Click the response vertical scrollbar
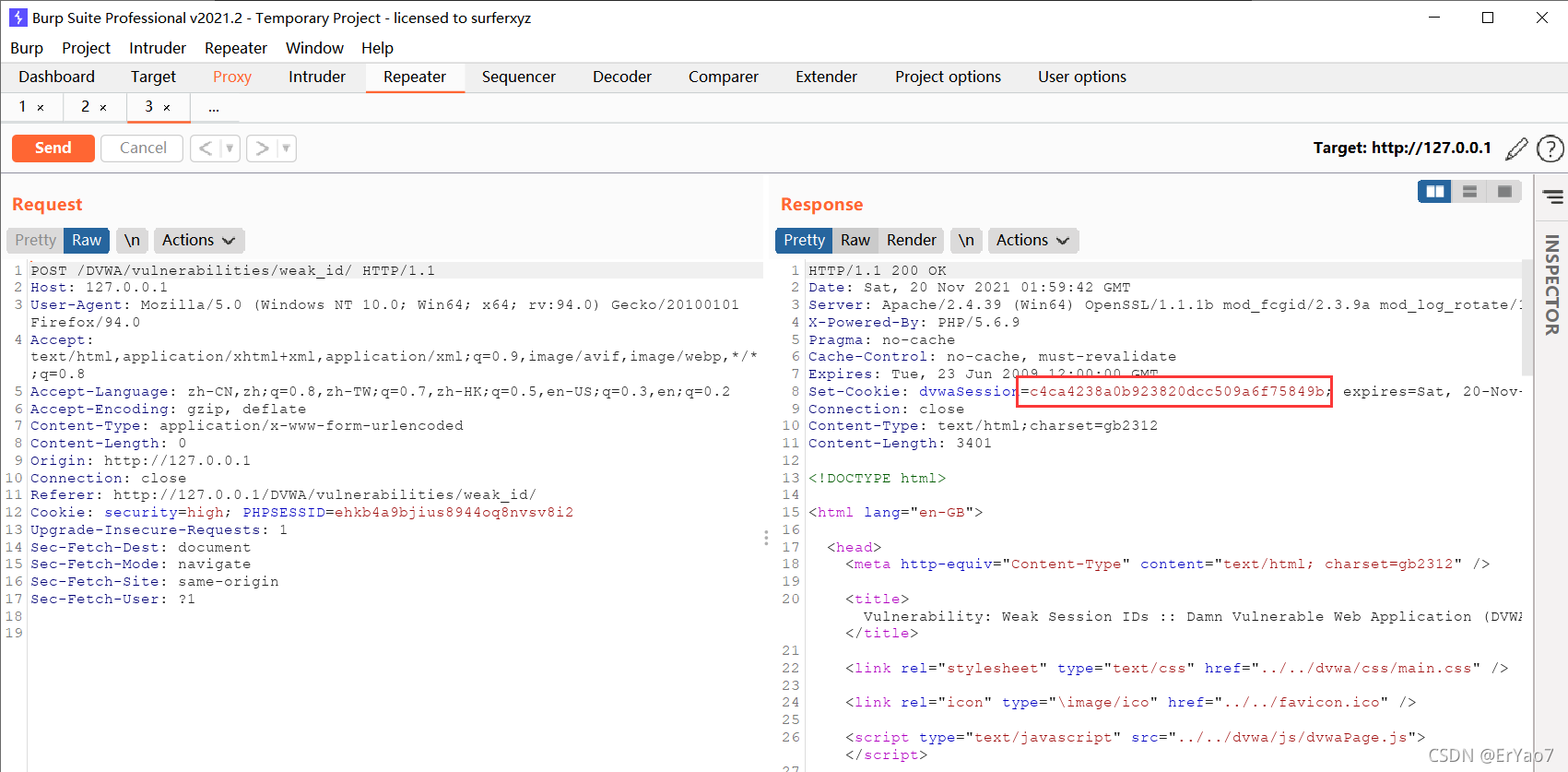The height and width of the screenshot is (772, 1568). tap(1527, 318)
